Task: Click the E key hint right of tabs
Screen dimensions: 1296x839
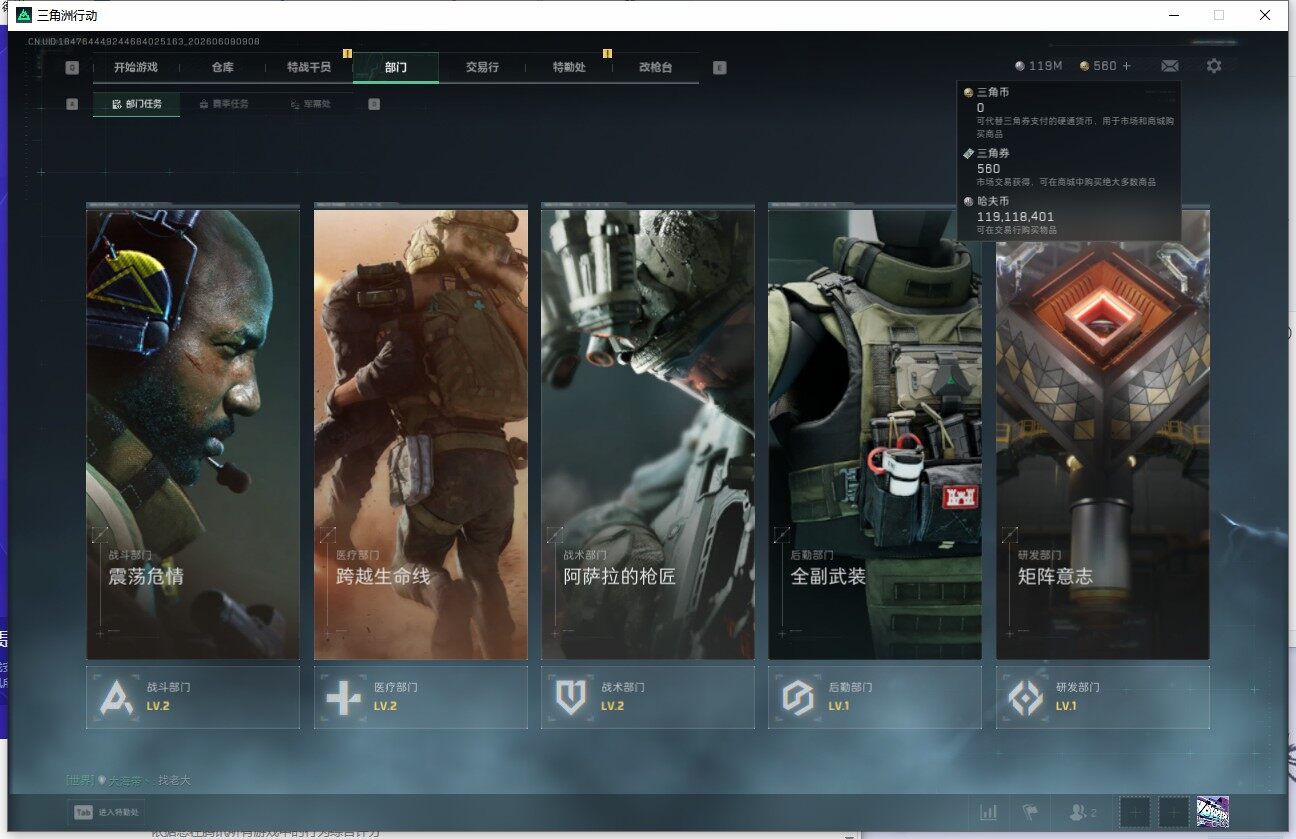Action: coord(720,68)
